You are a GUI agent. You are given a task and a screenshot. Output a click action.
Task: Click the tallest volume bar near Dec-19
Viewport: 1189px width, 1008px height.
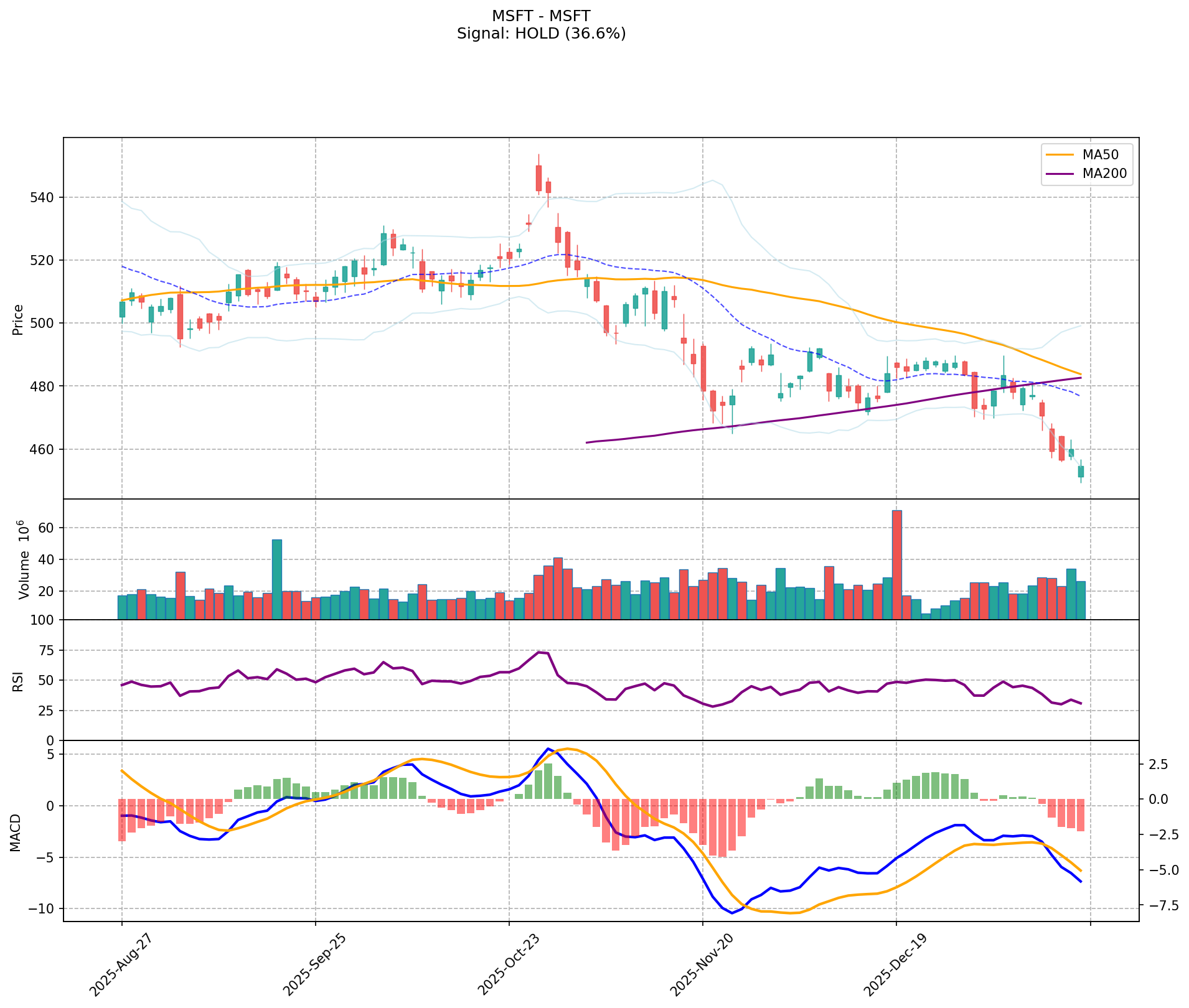(x=897, y=564)
